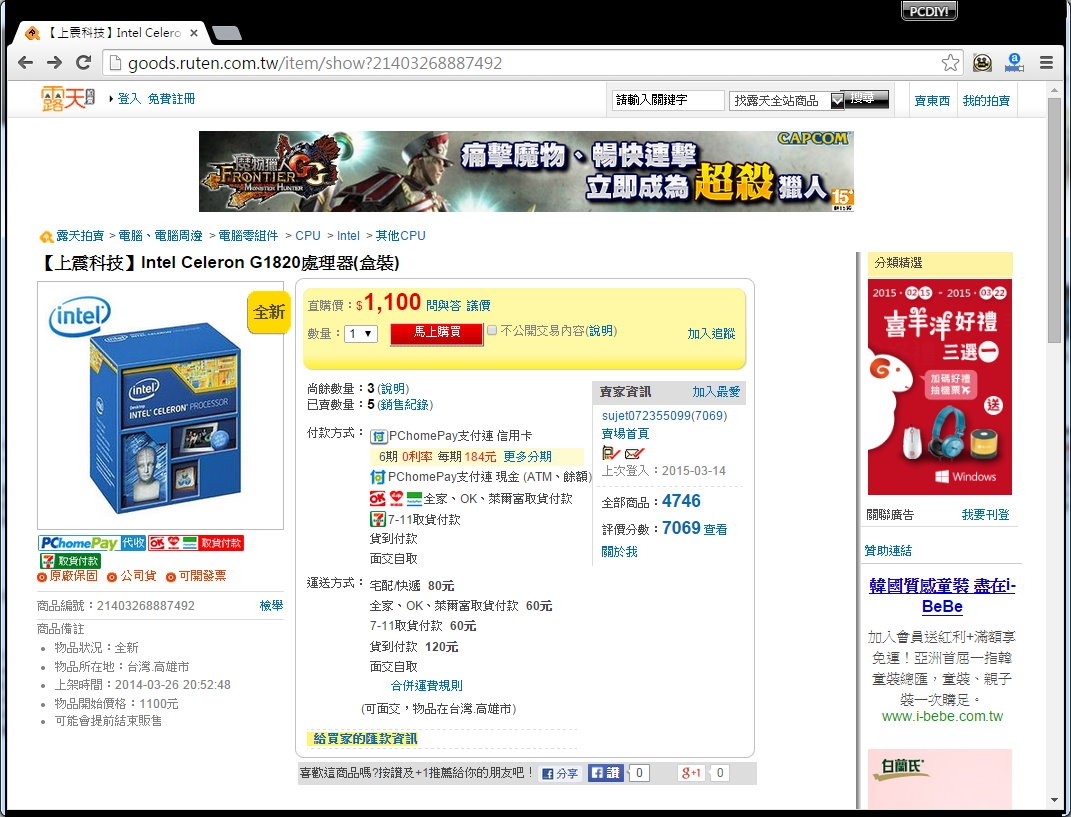Open the 數量 quantity dropdown
The height and width of the screenshot is (817, 1071).
pyautogui.click(x=361, y=333)
